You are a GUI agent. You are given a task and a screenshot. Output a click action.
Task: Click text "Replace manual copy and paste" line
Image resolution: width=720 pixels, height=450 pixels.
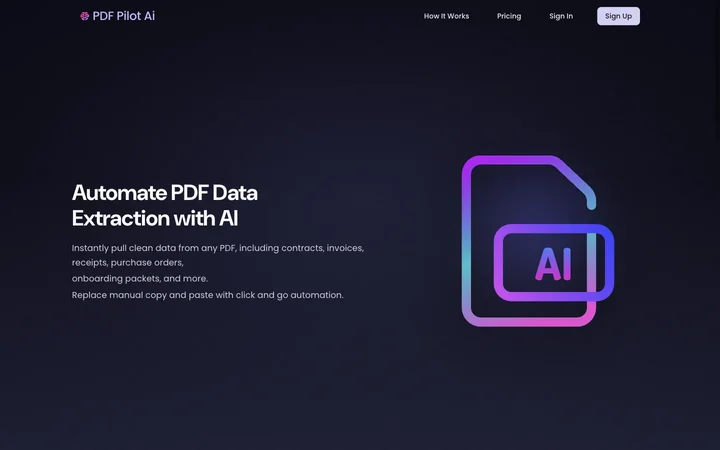[208, 295]
